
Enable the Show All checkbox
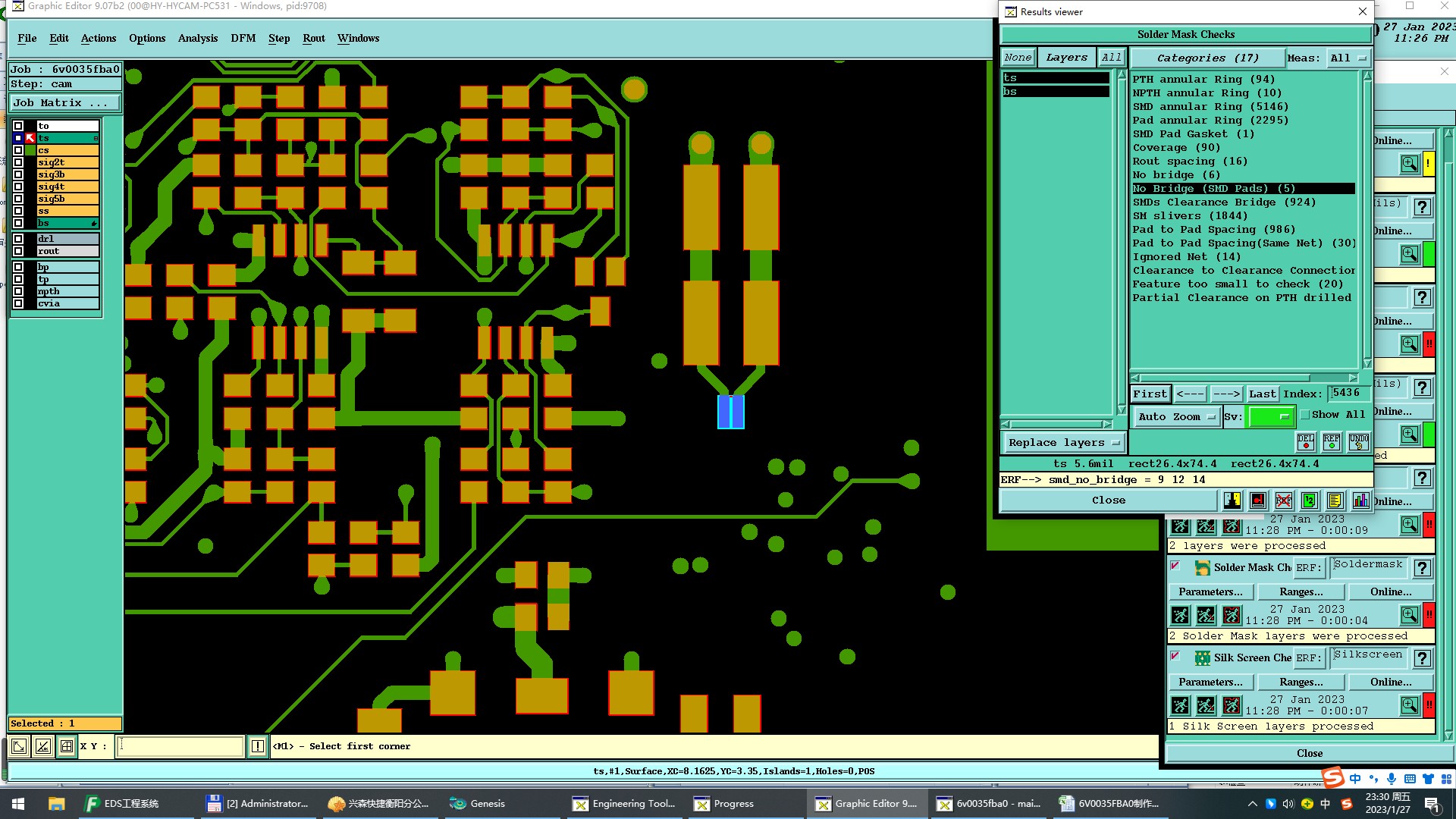coord(1305,415)
